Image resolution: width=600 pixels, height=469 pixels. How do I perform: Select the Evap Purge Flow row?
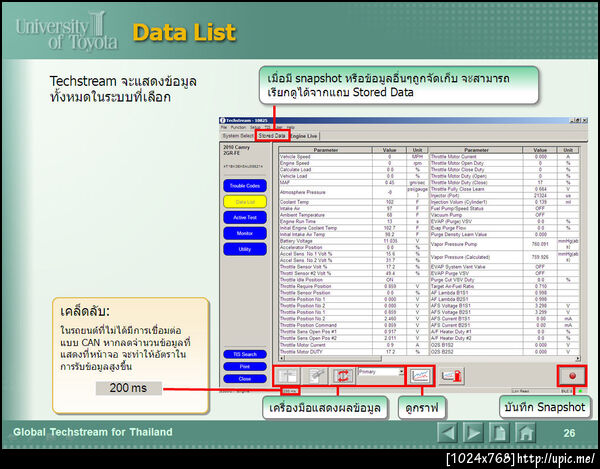[504, 228]
